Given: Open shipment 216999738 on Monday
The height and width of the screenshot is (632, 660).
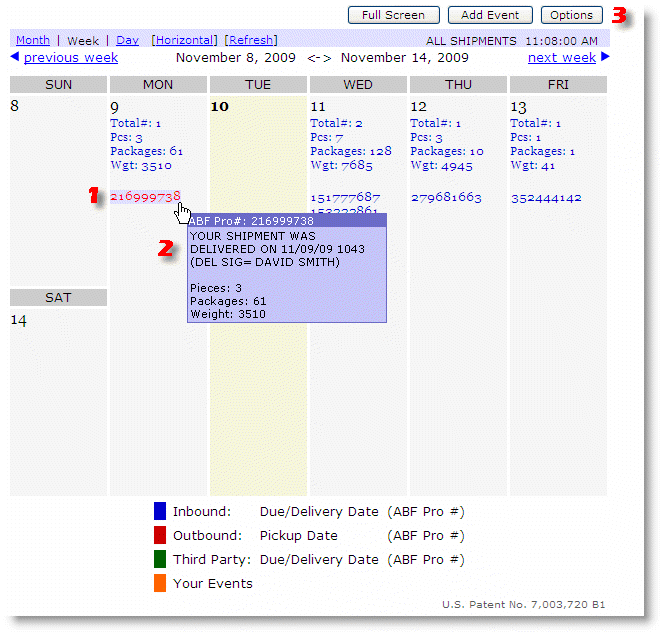Looking at the screenshot, I should (145, 196).
